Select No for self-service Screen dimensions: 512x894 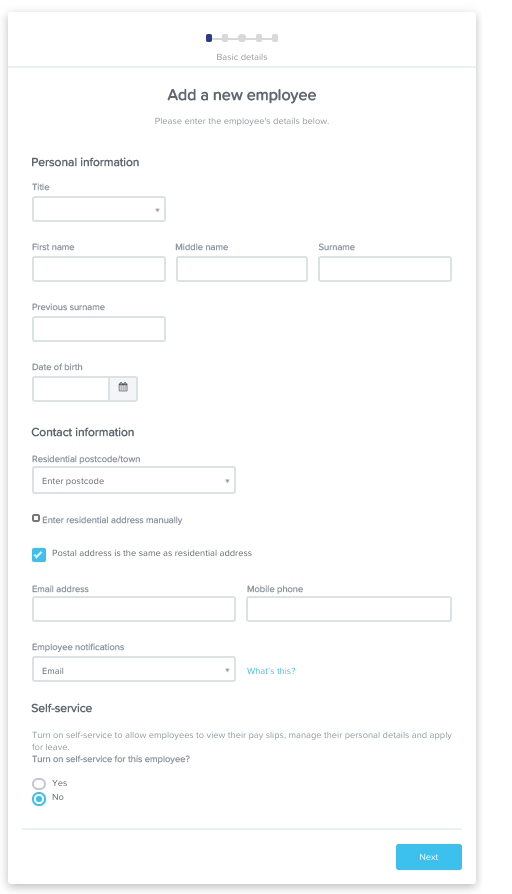(x=39, y=799)
